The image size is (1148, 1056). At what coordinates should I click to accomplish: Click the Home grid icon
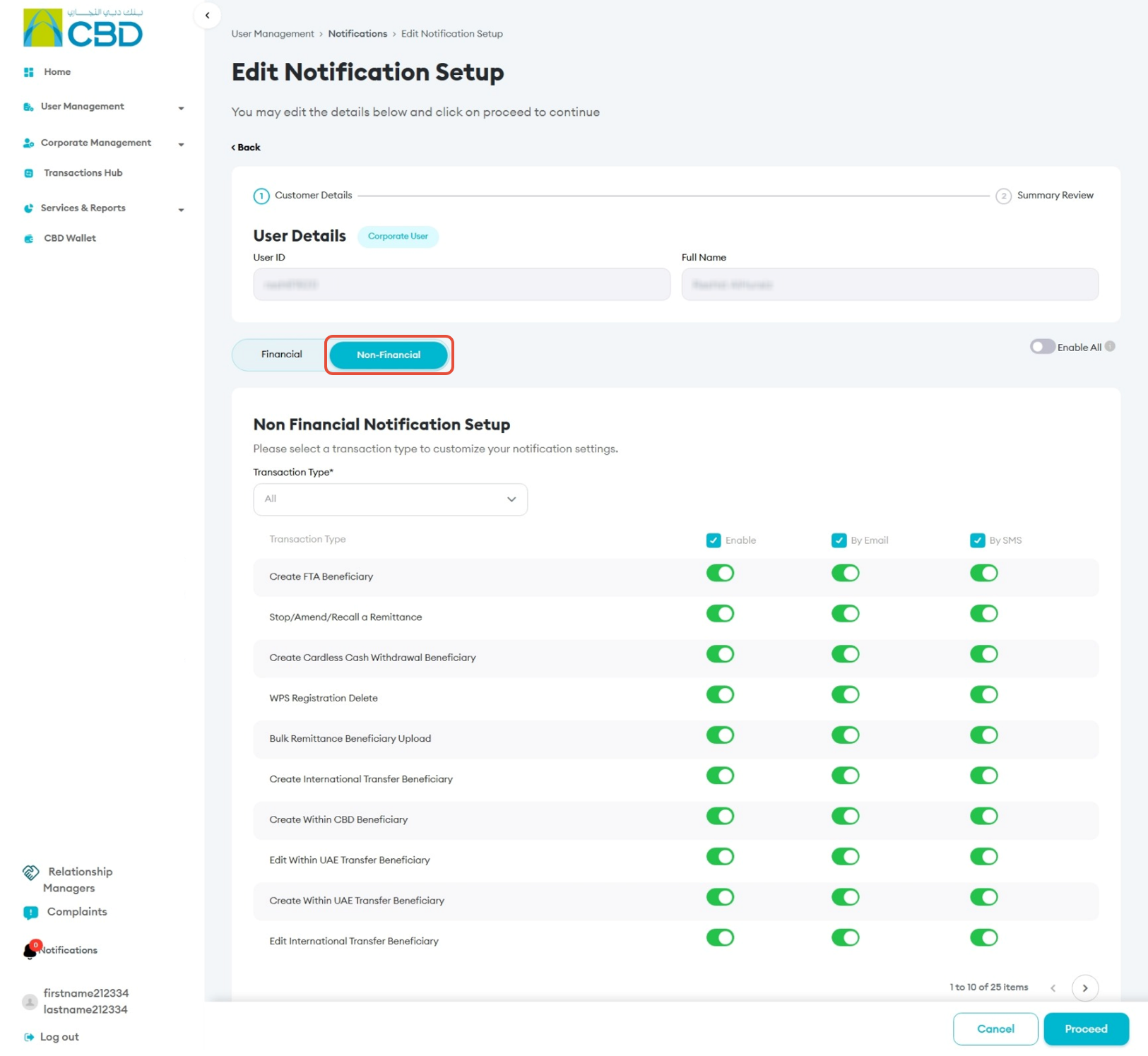29,72
